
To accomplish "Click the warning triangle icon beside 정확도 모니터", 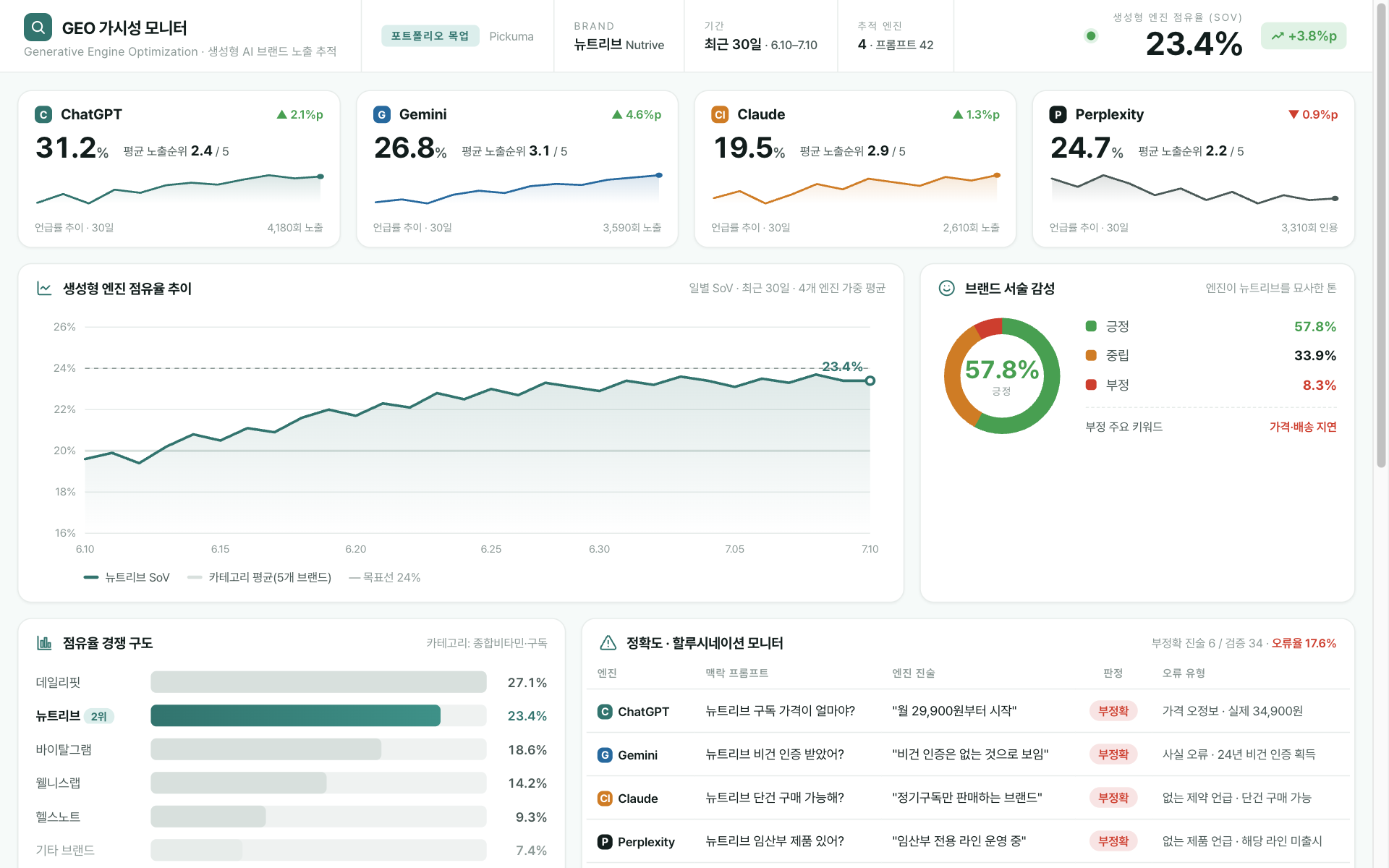I will tap(608, 643).
